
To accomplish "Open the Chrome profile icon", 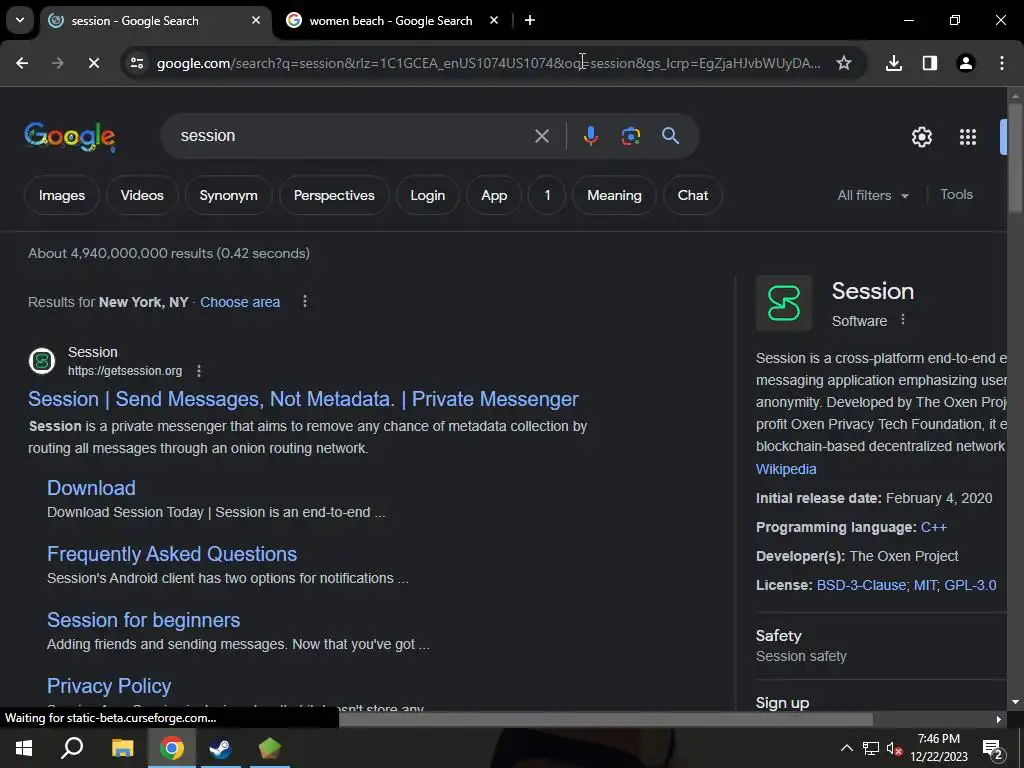I will 966,63.
